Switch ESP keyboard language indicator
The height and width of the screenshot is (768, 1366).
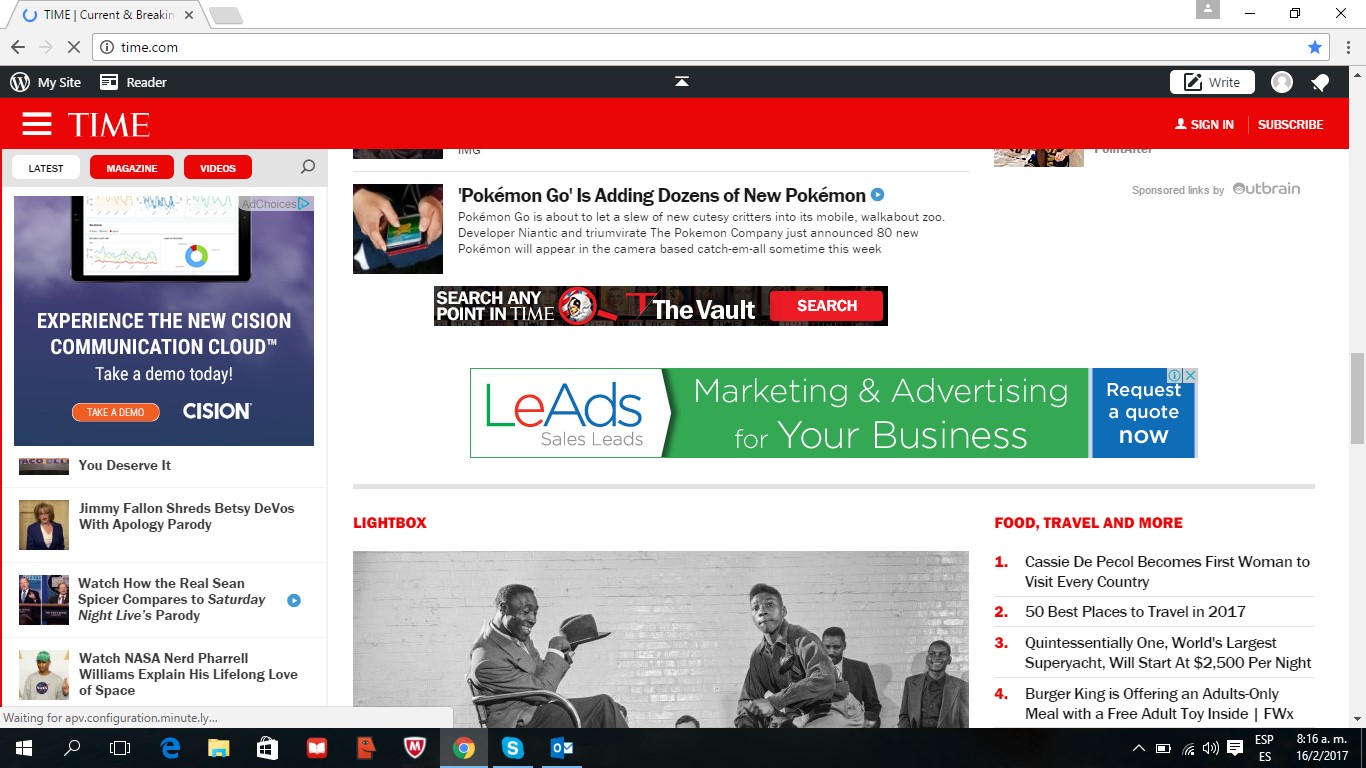(x=1264, y=748)
